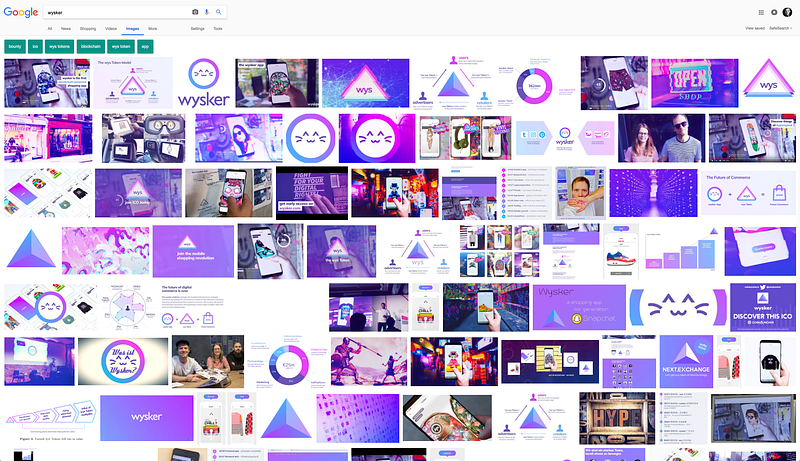Switch to the Videos tab
Image resolution: width=800 pixels, height=461 pixels.
(111, 29)
